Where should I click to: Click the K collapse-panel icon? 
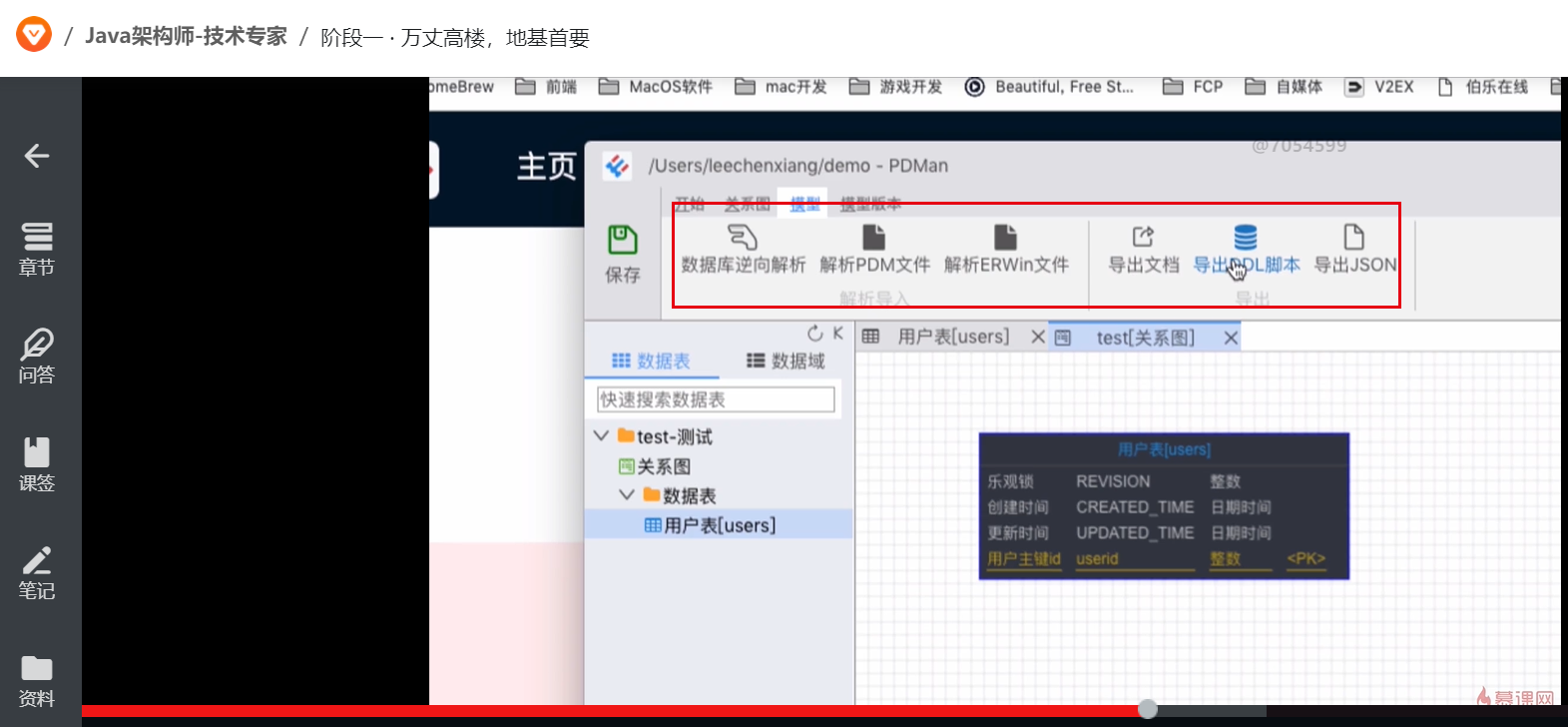click(x=838, y=334)
